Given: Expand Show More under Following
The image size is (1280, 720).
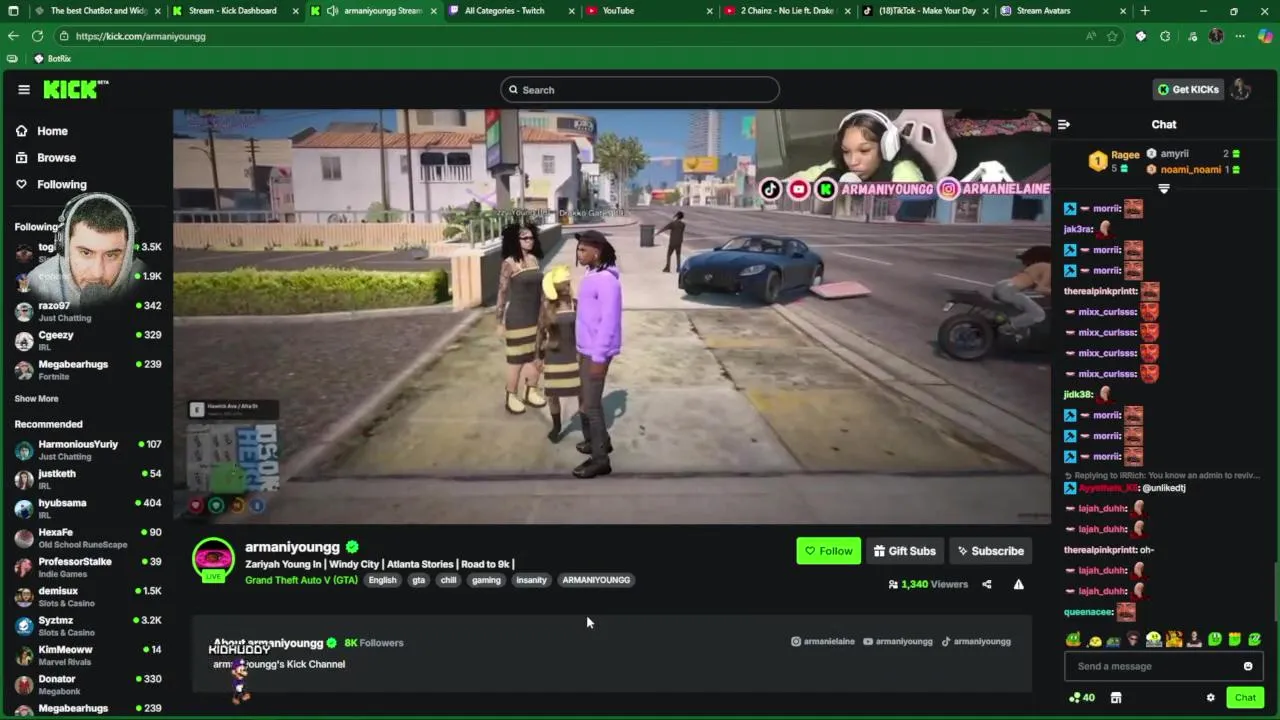Looking at the screenshot, I should [x=36, y=399].
